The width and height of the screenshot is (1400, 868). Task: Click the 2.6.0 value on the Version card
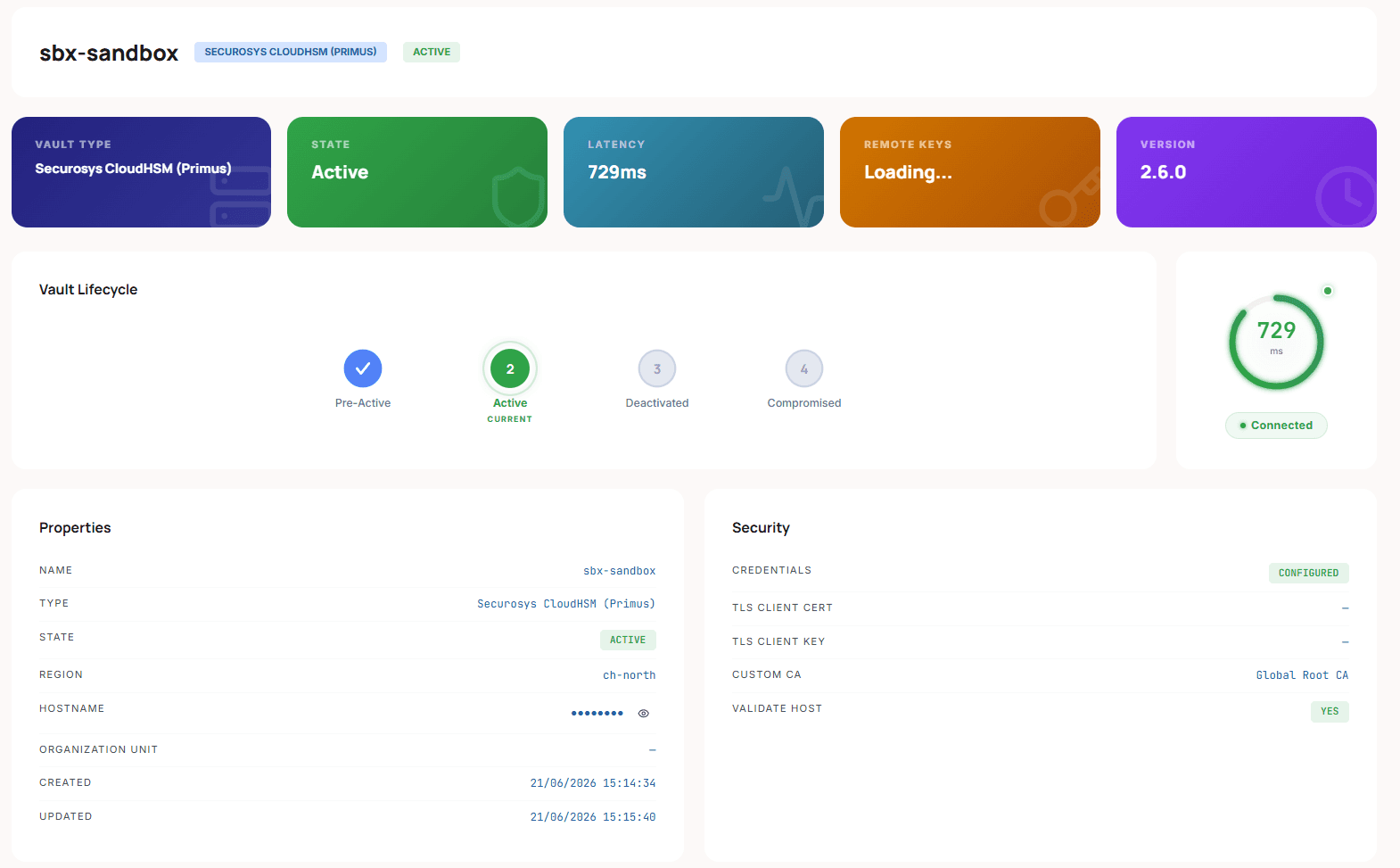(1163, 172)
